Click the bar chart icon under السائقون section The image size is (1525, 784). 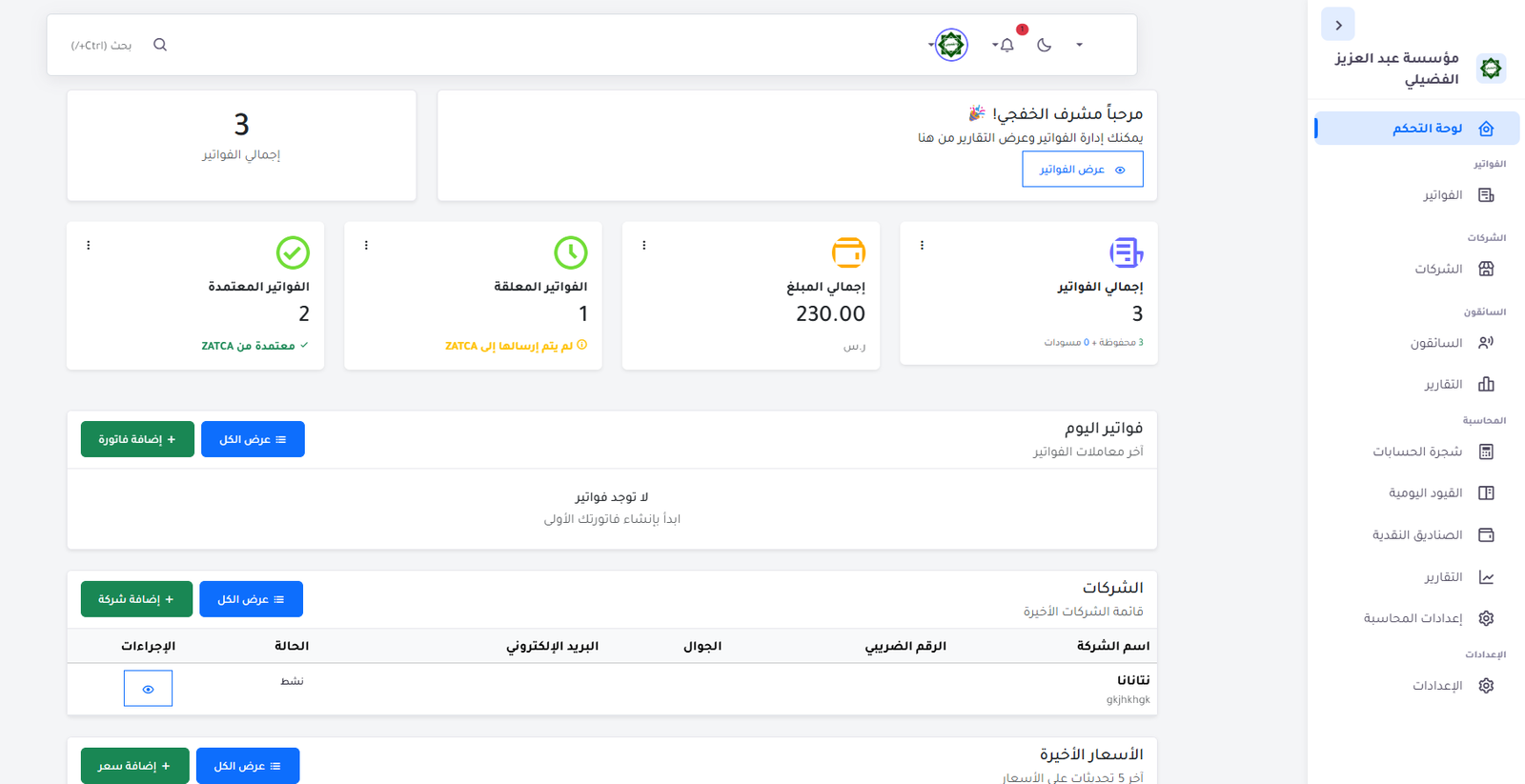click(1486, 384)
